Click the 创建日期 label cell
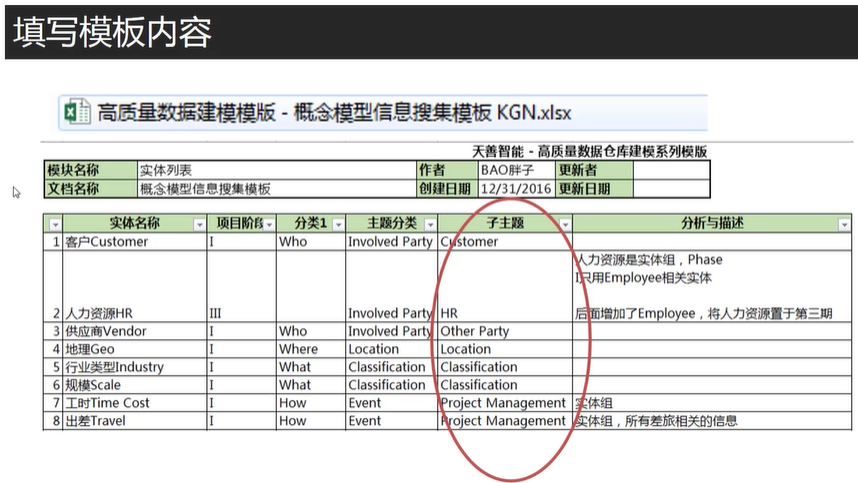This screenshot has height=483, width=858. coord(447,189)
